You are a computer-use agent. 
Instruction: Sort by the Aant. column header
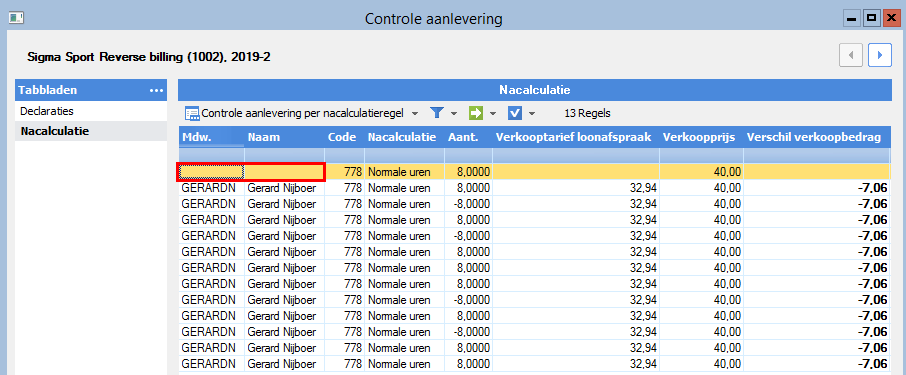pyautogui.click(x=469, y=138)
